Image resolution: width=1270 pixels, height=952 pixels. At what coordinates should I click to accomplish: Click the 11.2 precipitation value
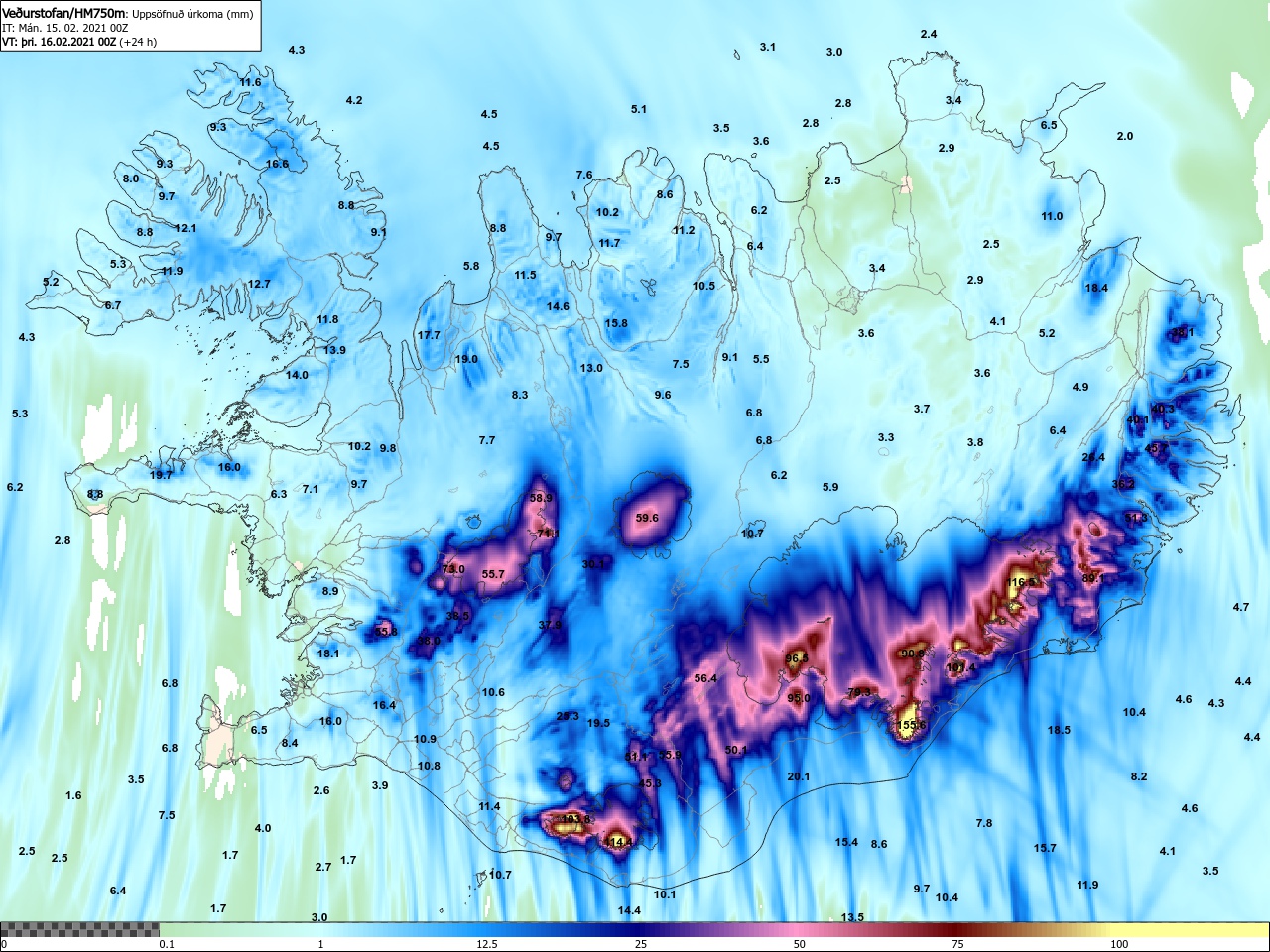pyautogui.click(x=684, y=230)
